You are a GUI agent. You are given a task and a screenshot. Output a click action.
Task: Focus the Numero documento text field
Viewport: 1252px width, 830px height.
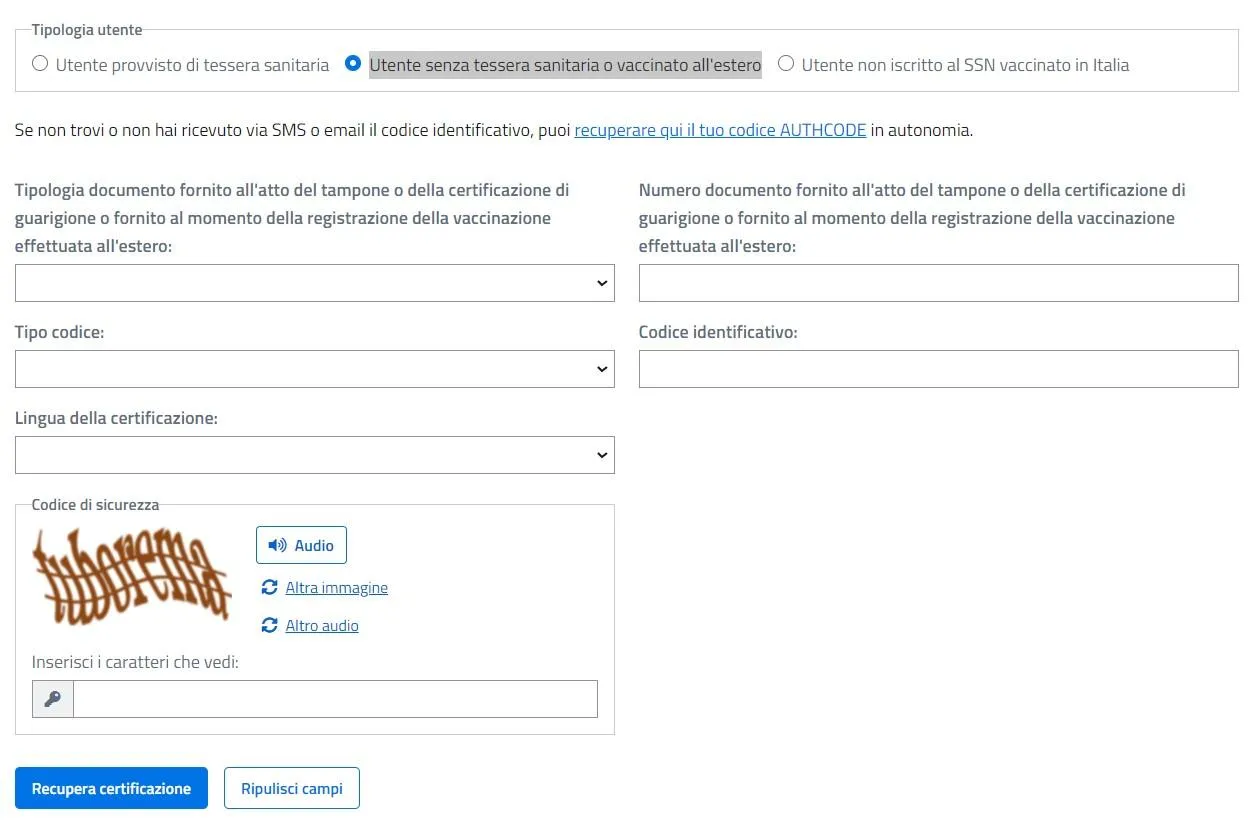[x=938, y=283]
